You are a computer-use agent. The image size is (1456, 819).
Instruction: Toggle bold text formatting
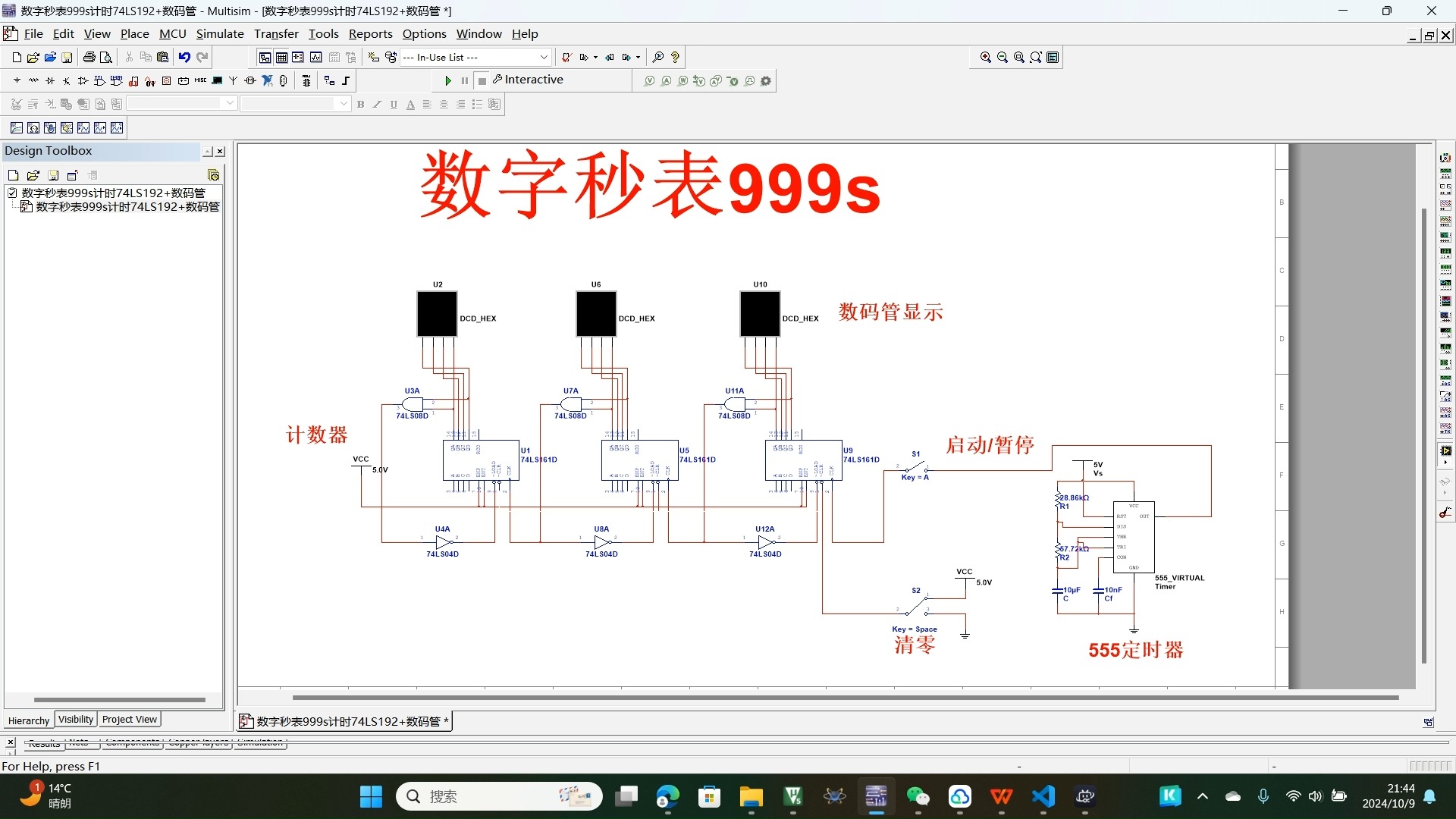[362, 104]
